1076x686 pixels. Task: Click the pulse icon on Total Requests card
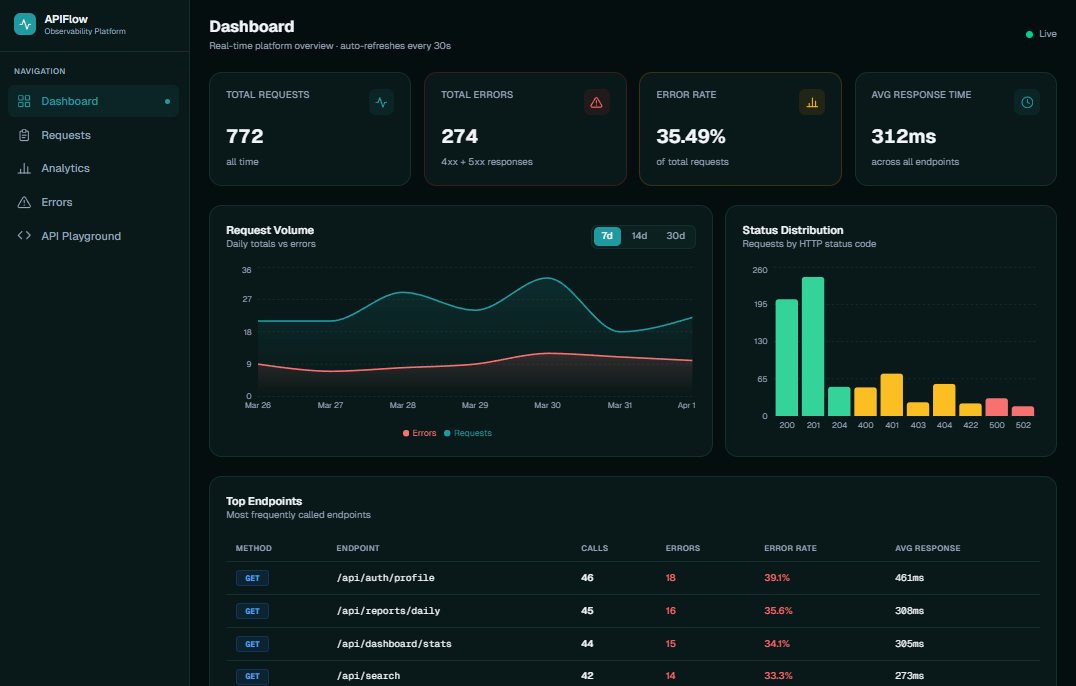[382, 102]
